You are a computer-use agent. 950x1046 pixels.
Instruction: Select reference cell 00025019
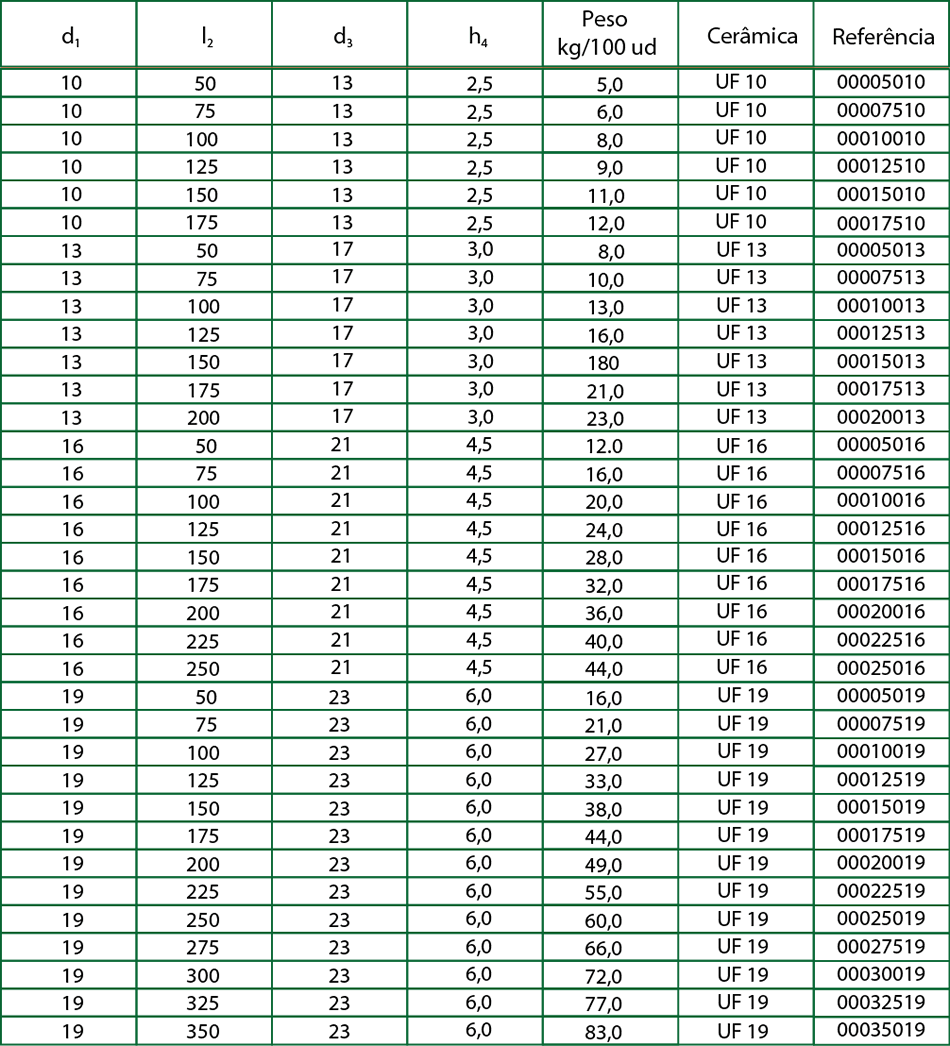pyautogui.click(x=881, y=919)
